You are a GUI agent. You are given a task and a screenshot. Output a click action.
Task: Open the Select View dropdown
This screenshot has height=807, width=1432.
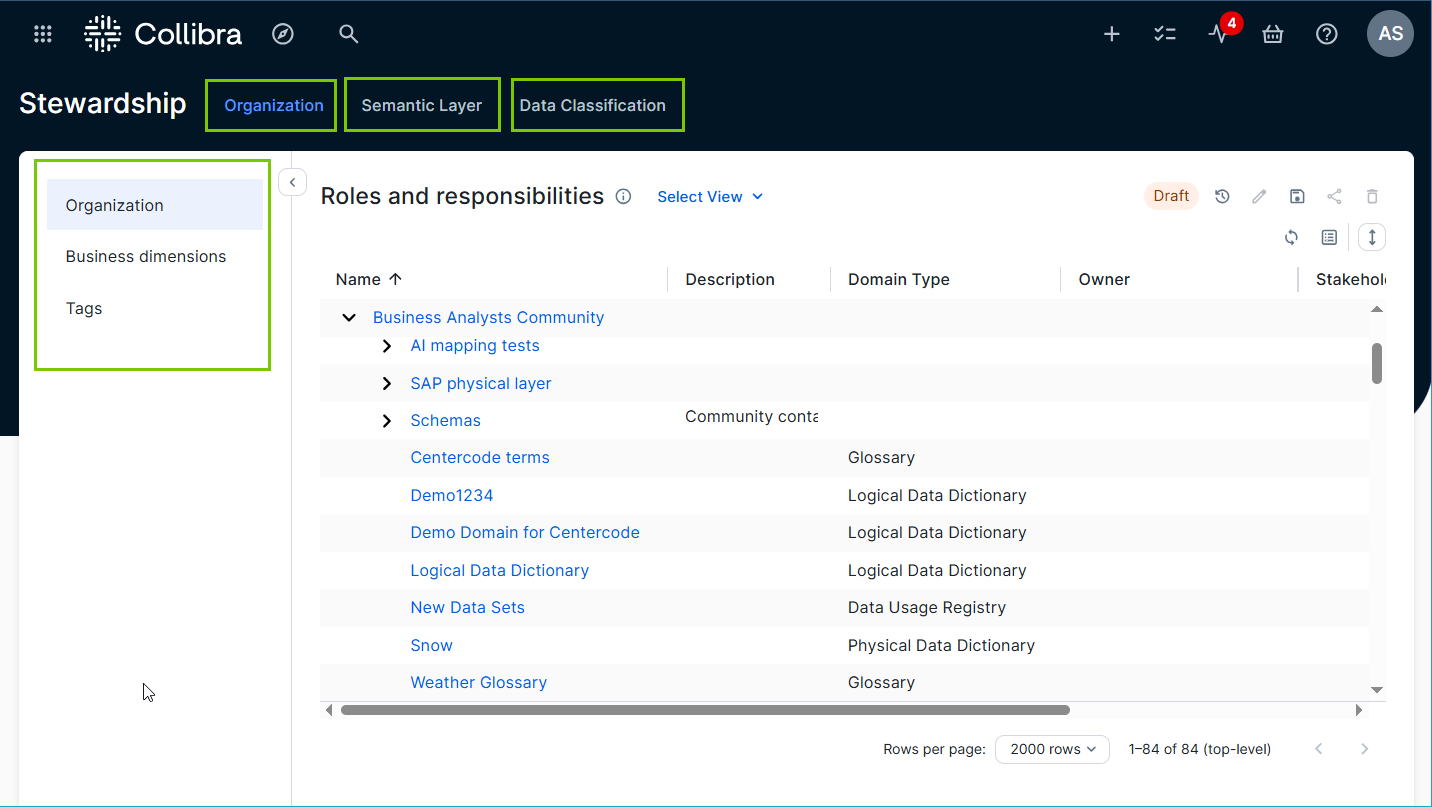click(x=709, y=197)
